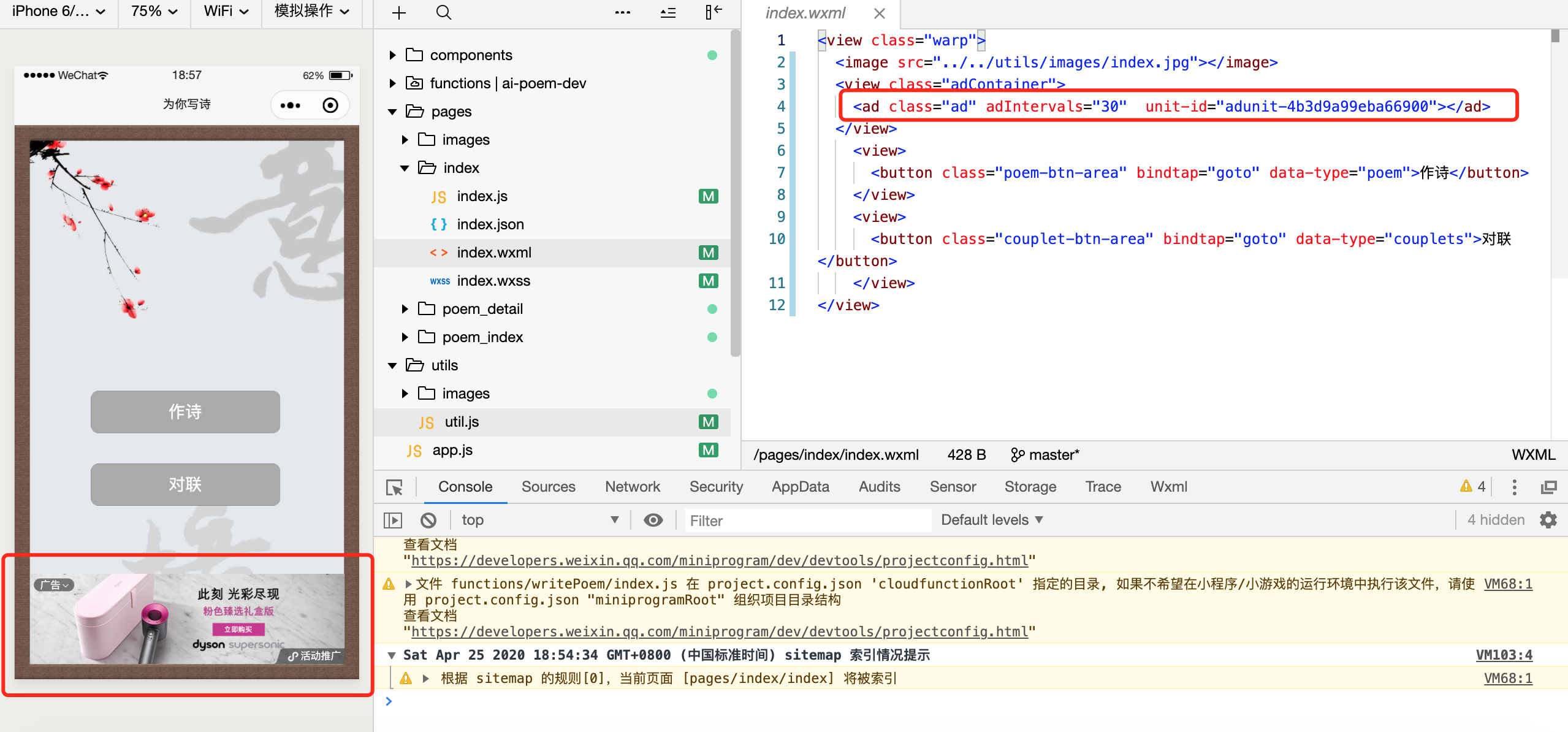This screenshot has height=732, width=1568.
Task: Tap the 广告 label dropdown on the ad
Action: click(54, 585)
